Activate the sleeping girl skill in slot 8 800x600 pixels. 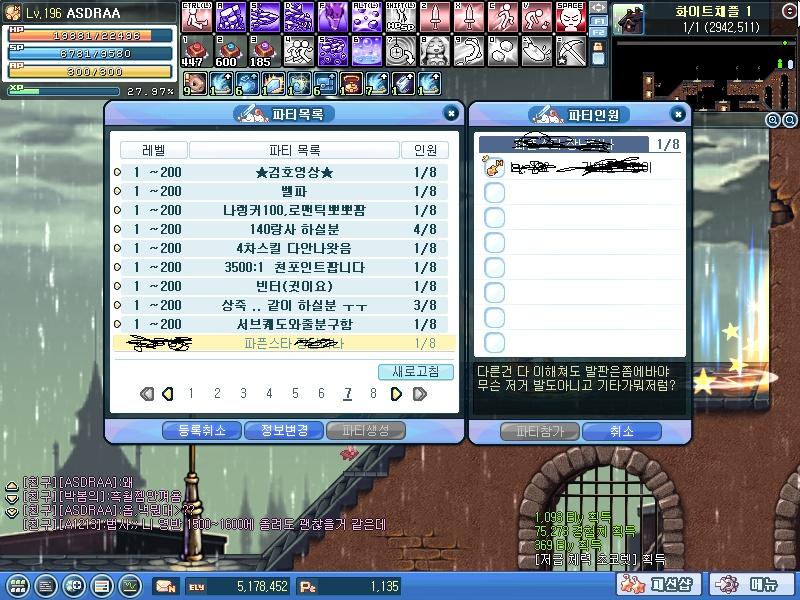435,51
